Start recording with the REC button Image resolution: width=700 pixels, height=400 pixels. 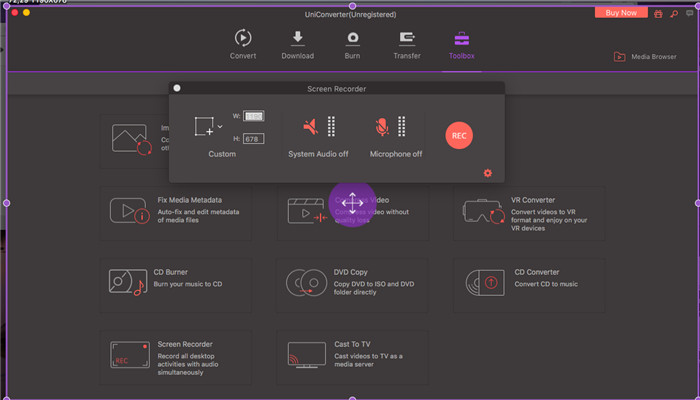[x=459, y=136]
